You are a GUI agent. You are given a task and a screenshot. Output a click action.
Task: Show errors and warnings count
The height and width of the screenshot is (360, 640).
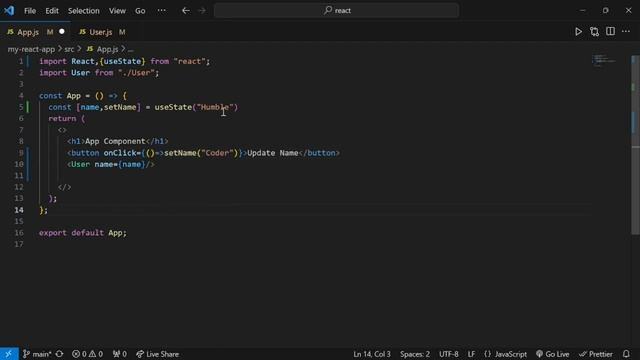tap(87, 354)
